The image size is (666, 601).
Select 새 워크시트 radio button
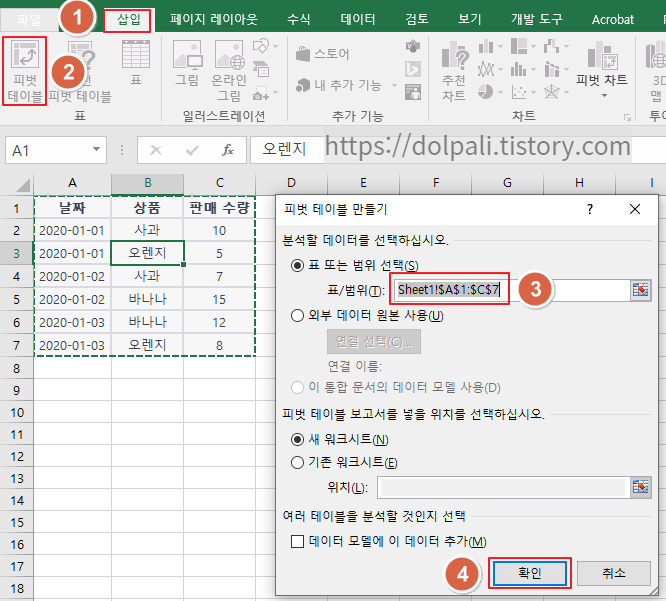coord(297,439)
